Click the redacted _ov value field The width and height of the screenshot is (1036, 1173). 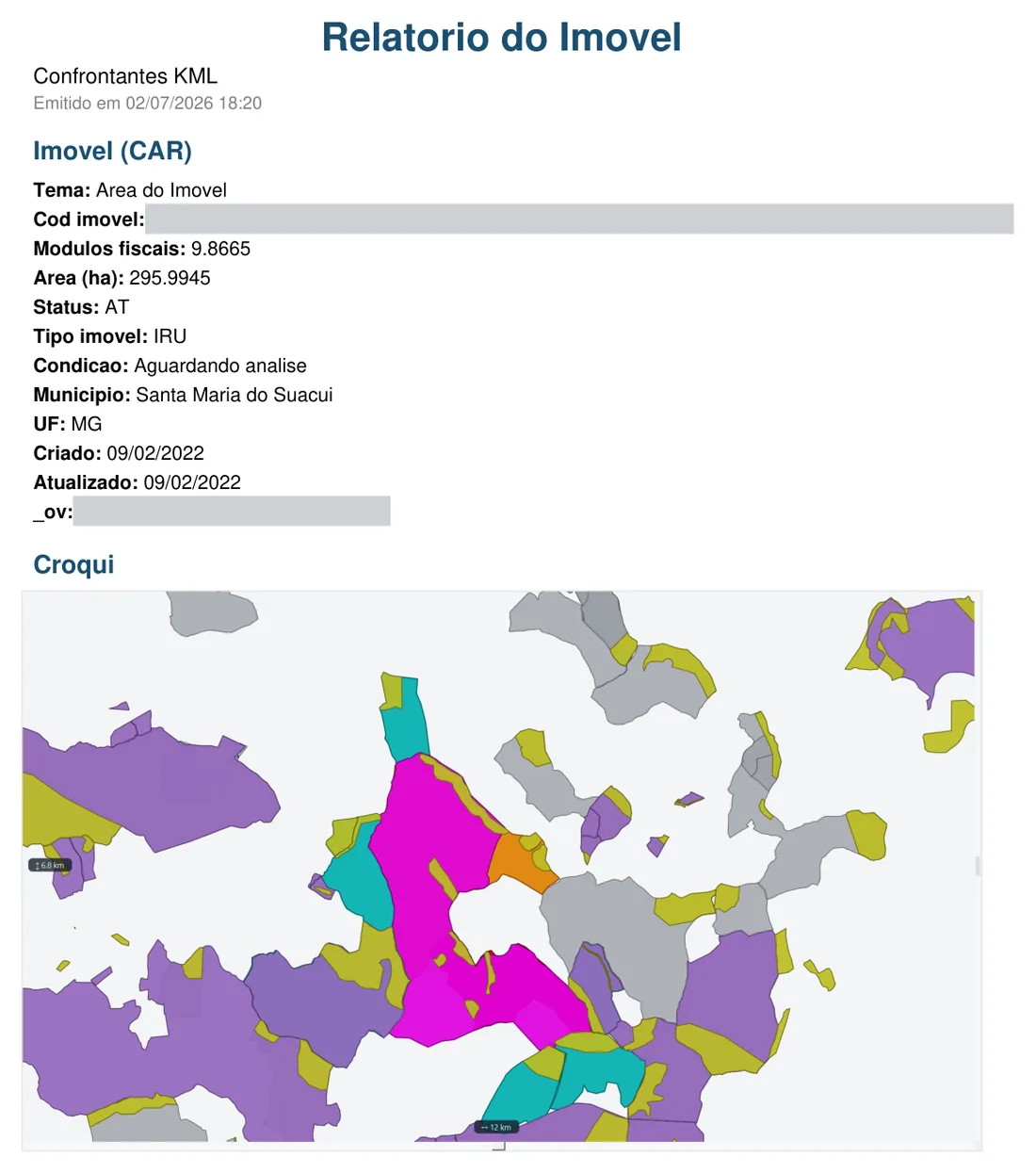(232, 511)
